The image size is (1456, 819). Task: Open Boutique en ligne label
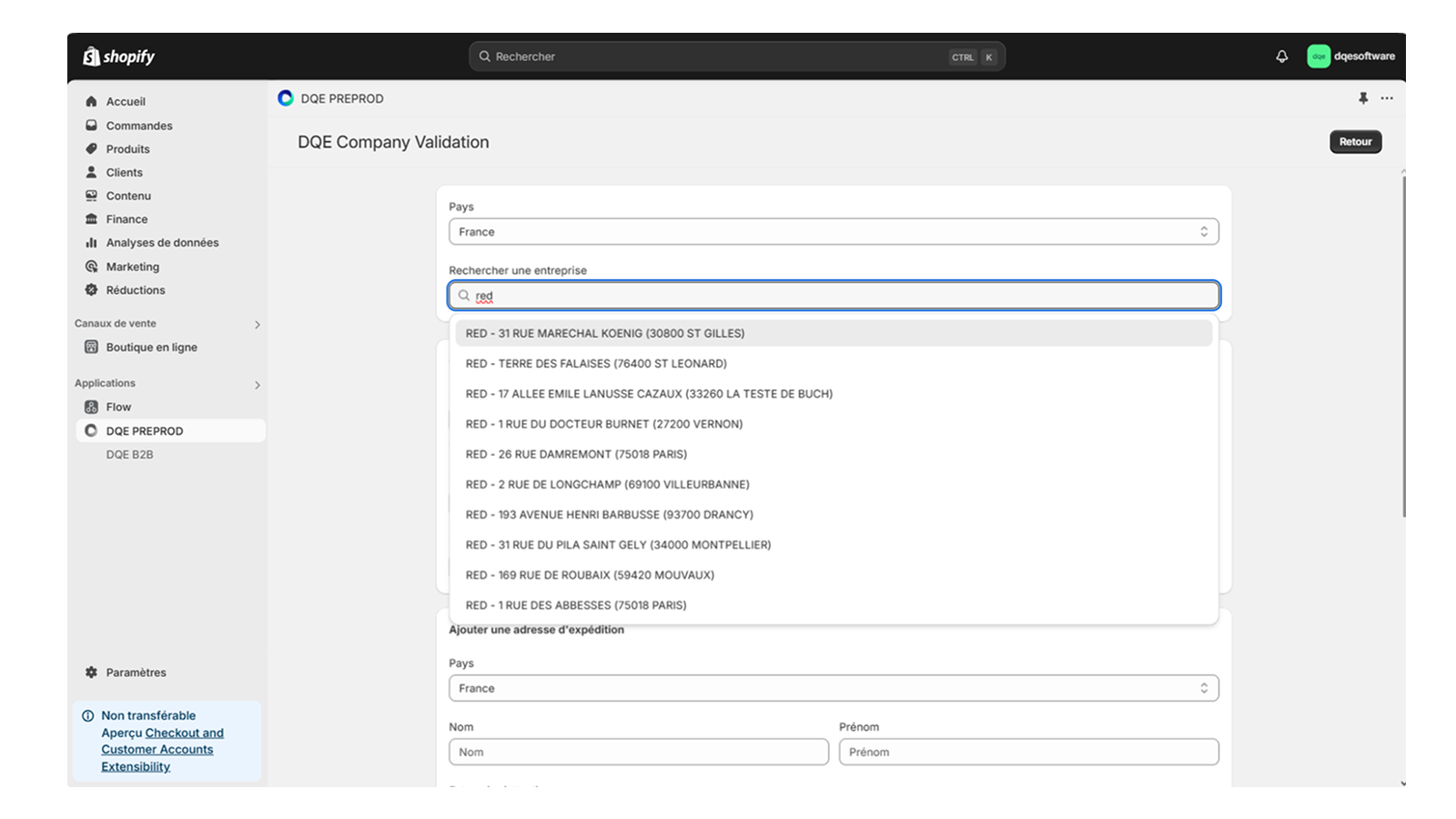click(x=151, y=348)
